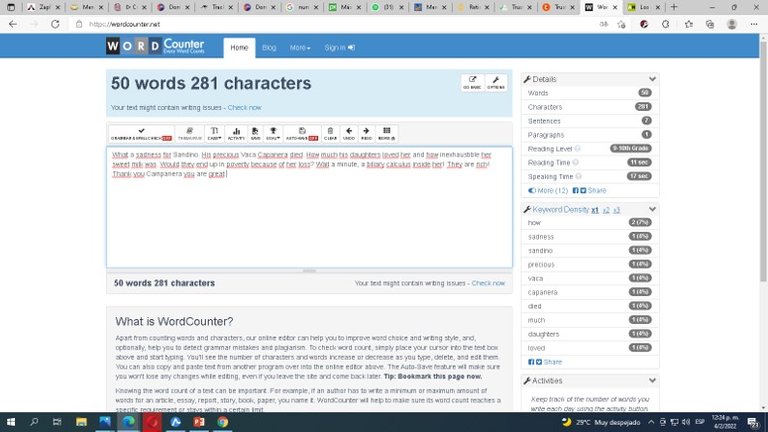
Task: Click the Redo arrow
Action: [366, 134]
